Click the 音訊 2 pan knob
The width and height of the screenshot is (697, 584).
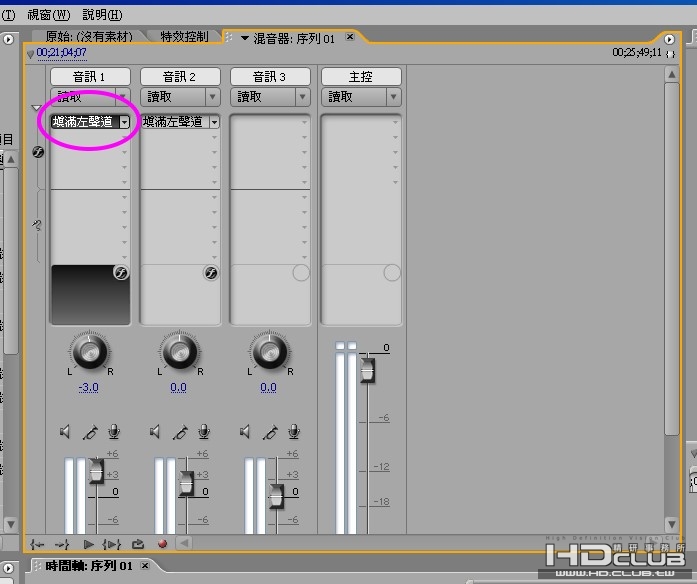[x=180, y=351]
